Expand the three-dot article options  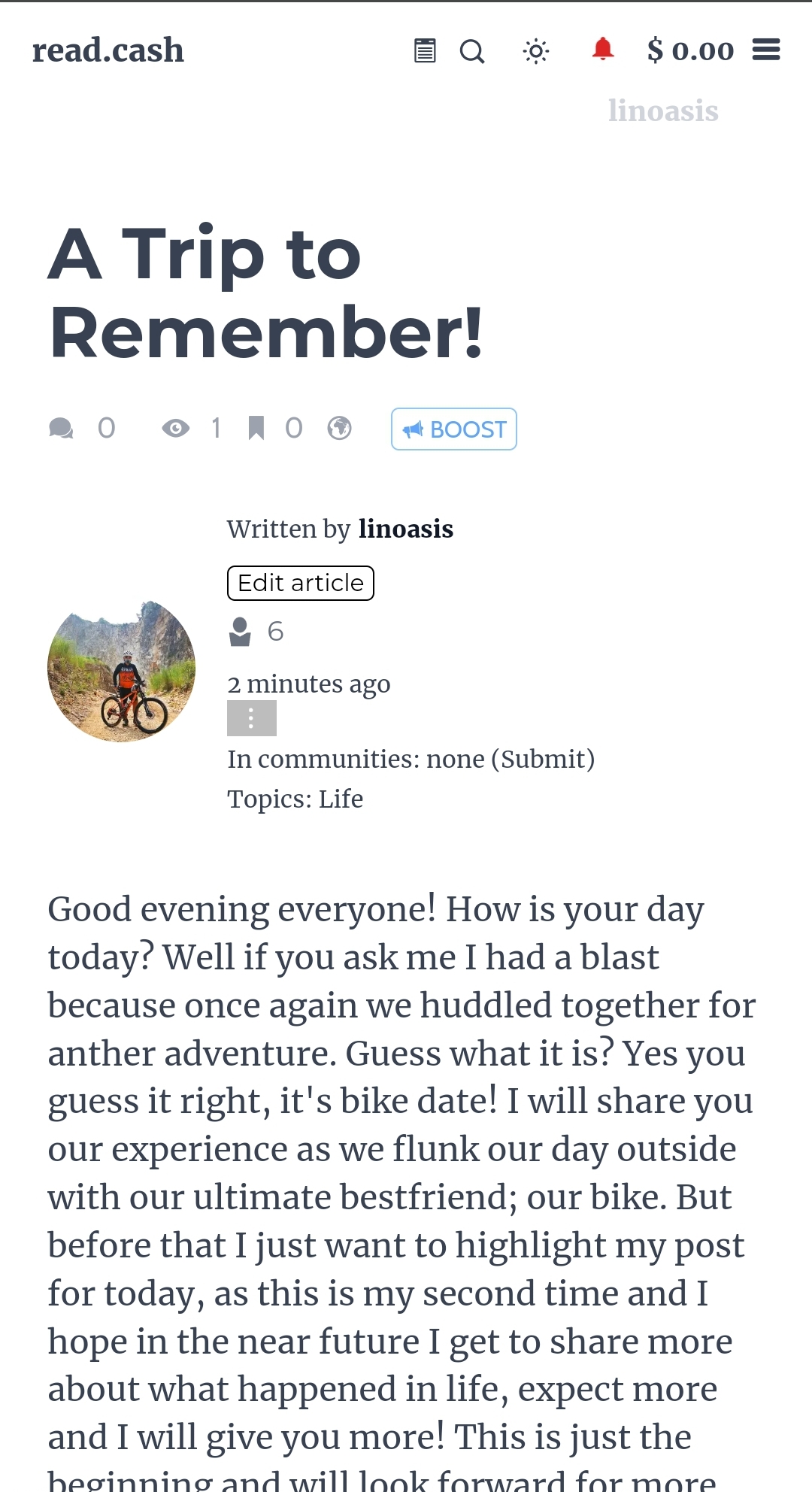click(252, 718)
